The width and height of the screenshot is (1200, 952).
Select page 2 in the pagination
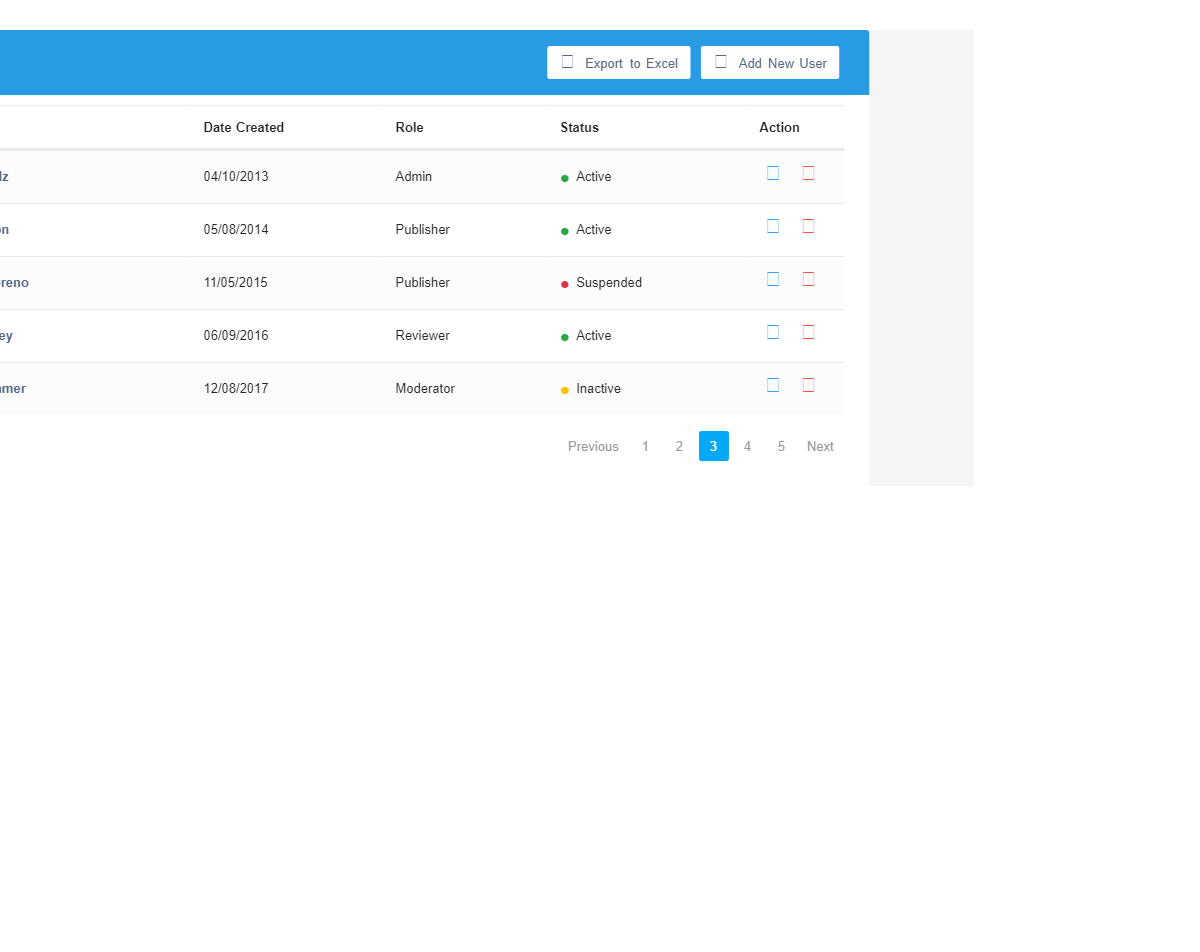tap(679, 447)
